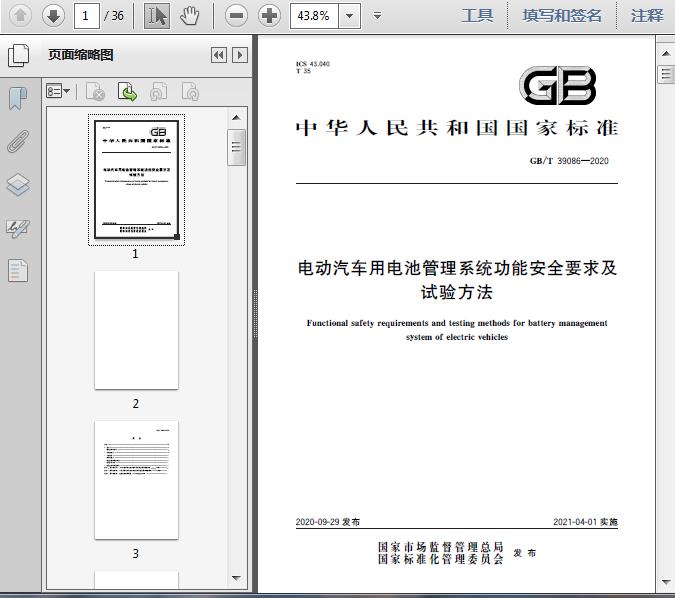
Task: Open the Bookmarks panel in sidebar
Action: [x=18, y=98]
